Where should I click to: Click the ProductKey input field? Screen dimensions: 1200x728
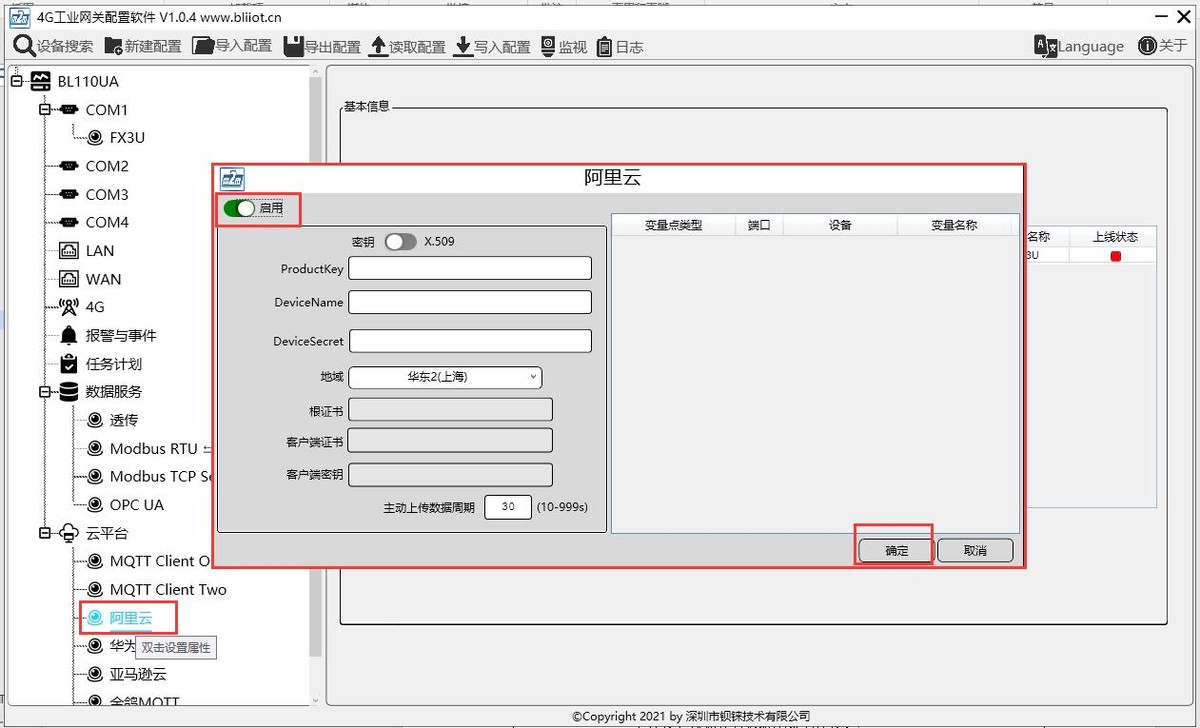coord(470,268)
